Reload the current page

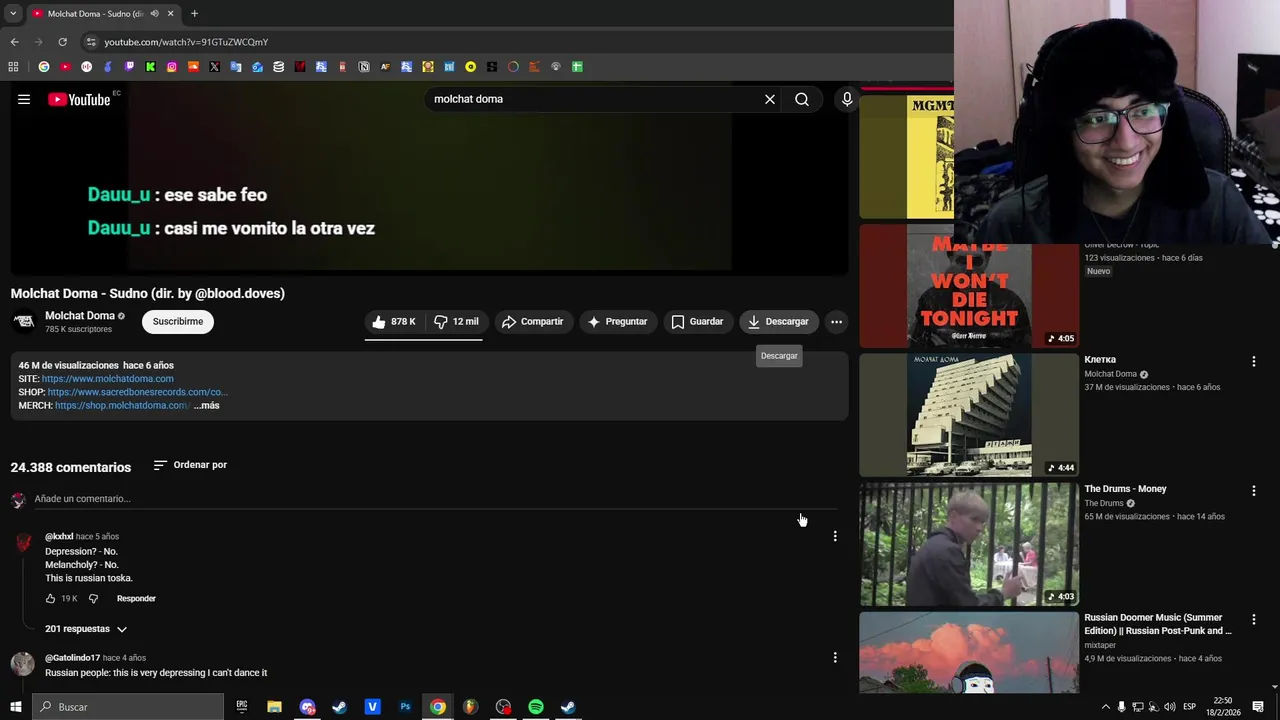62,42
